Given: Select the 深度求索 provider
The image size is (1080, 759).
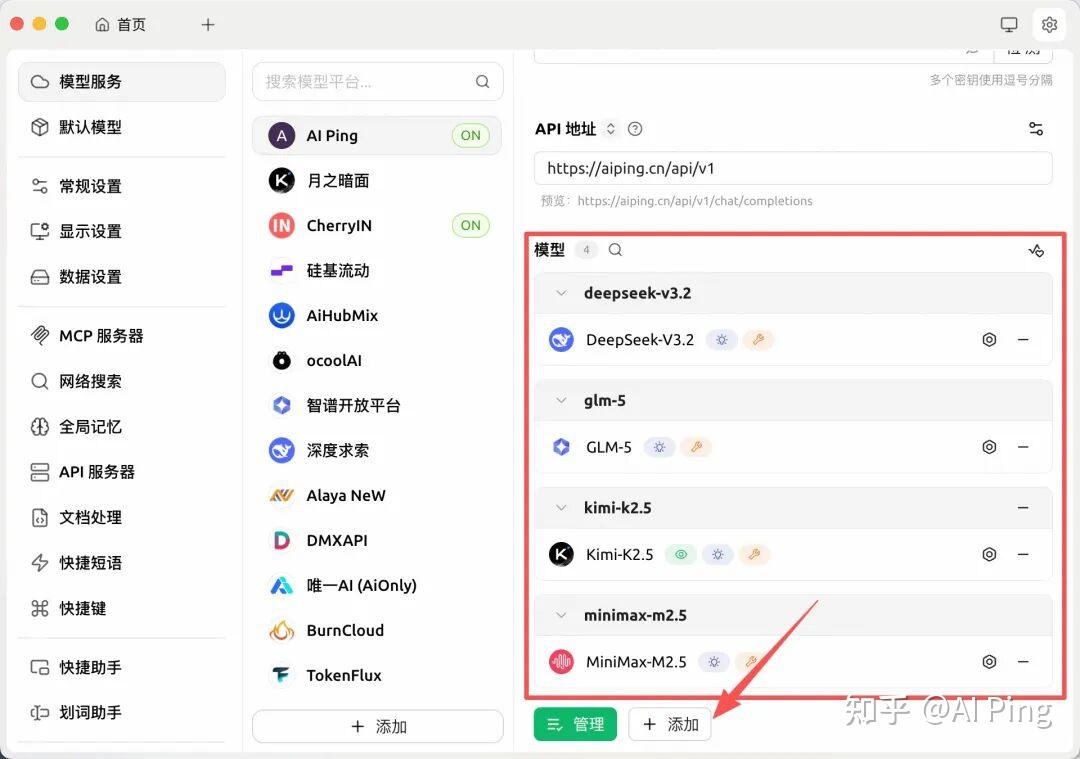Looking at the screenshot, I should (x=377, y=450).
